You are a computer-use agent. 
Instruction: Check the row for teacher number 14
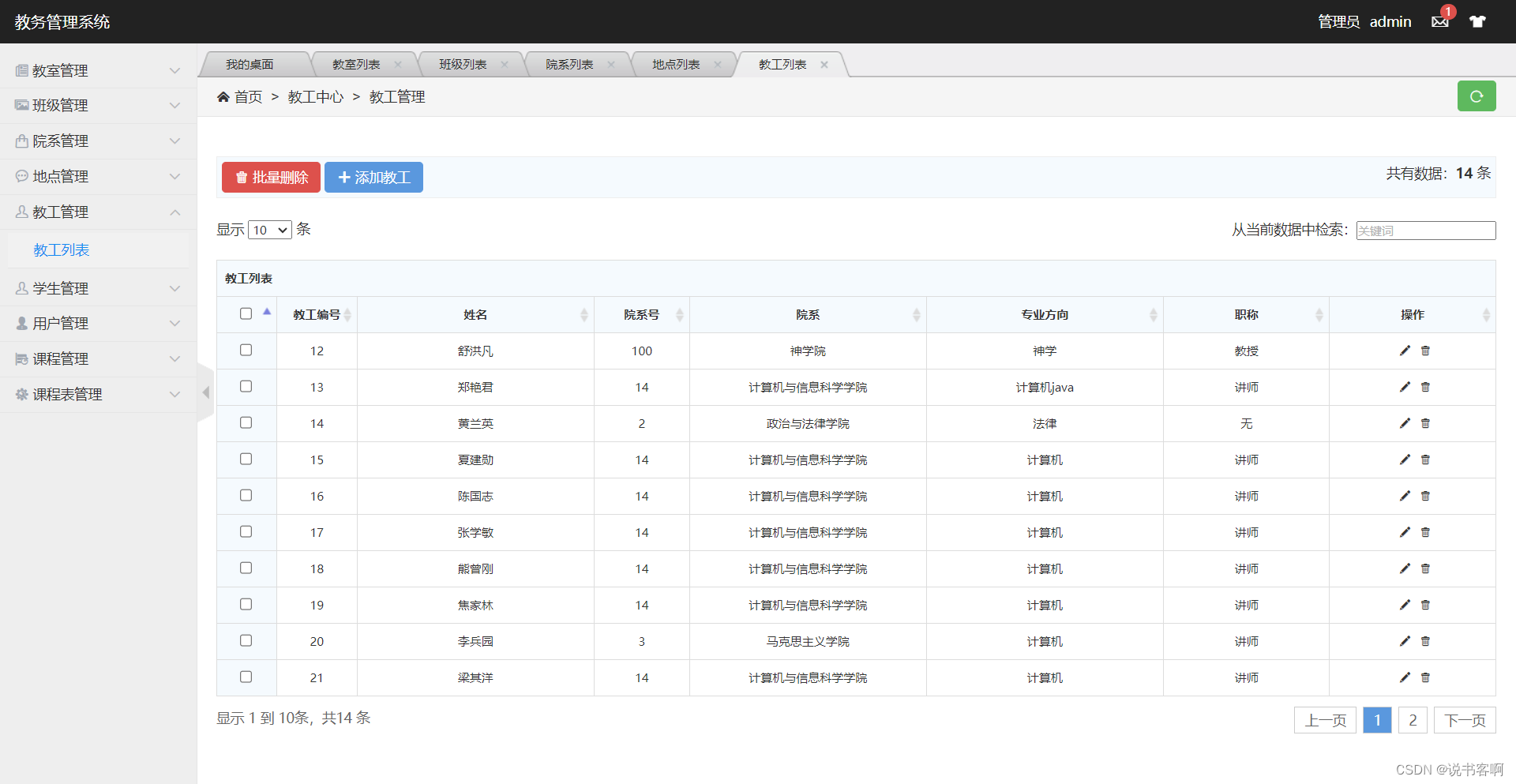pos(246,422)
